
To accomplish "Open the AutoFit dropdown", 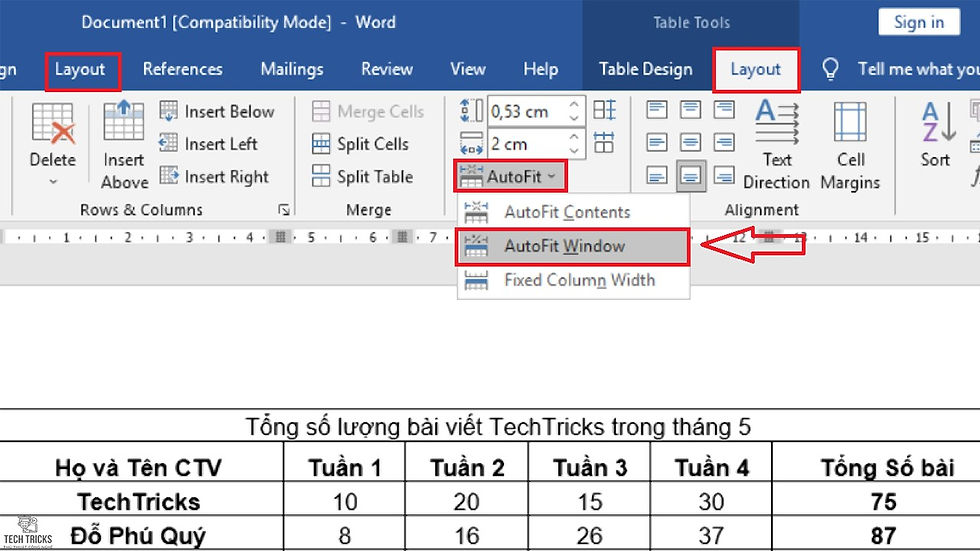I will [x=510, y=177].
